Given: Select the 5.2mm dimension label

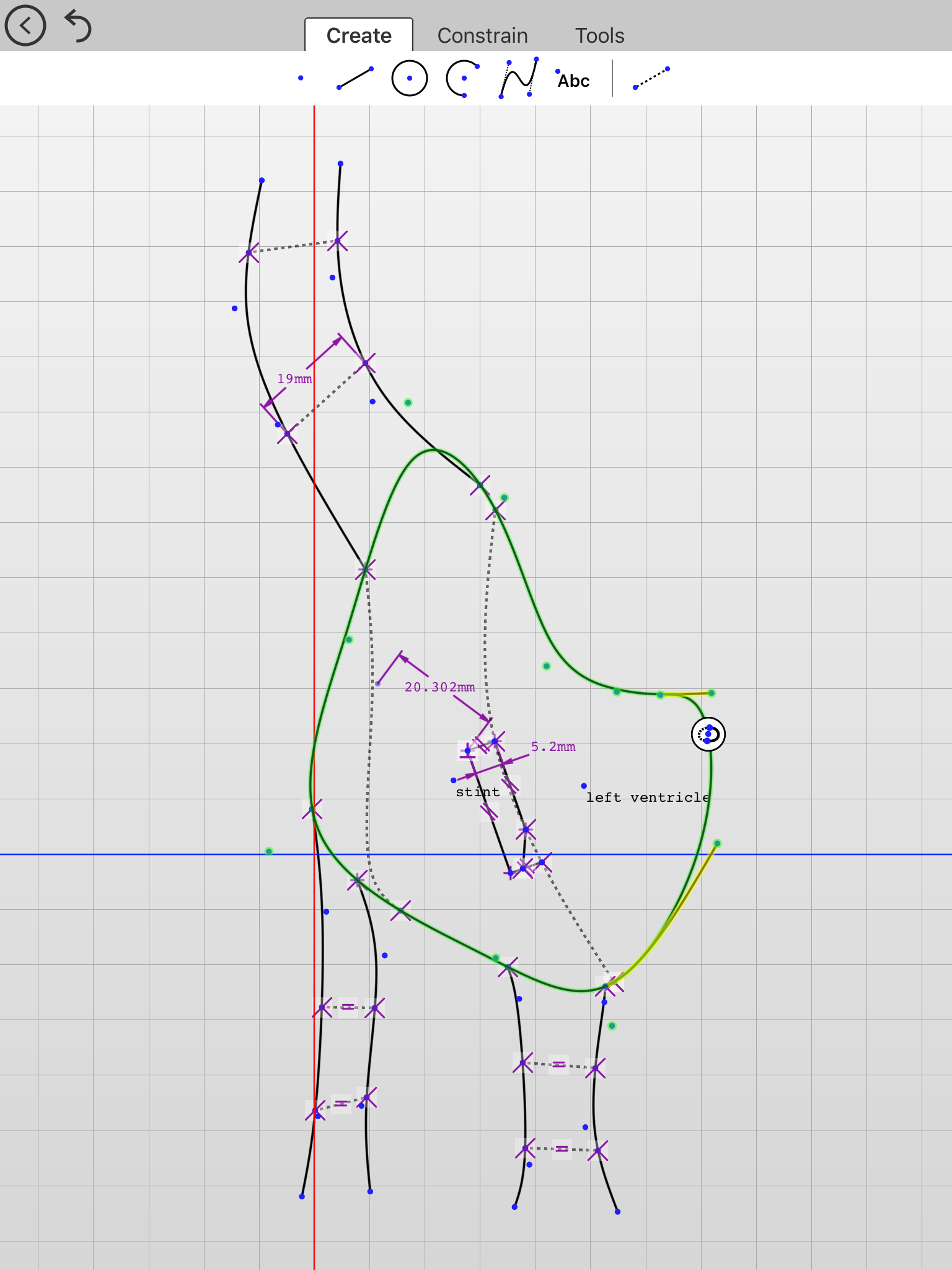Looking at the screenshot, I should 553,747.
